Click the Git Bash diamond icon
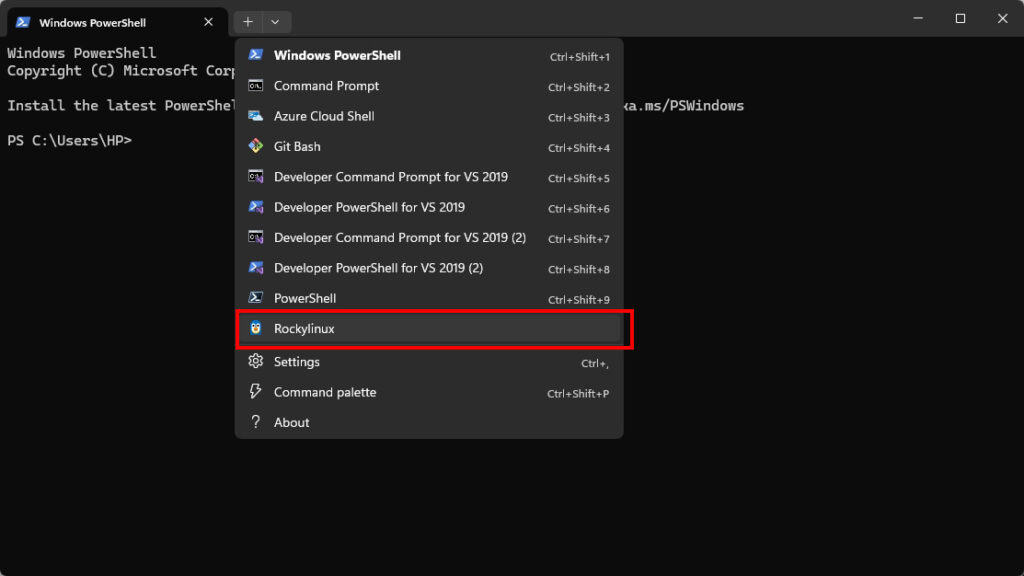This screenshot has width=1024, height=576. [x=255, y=146]
